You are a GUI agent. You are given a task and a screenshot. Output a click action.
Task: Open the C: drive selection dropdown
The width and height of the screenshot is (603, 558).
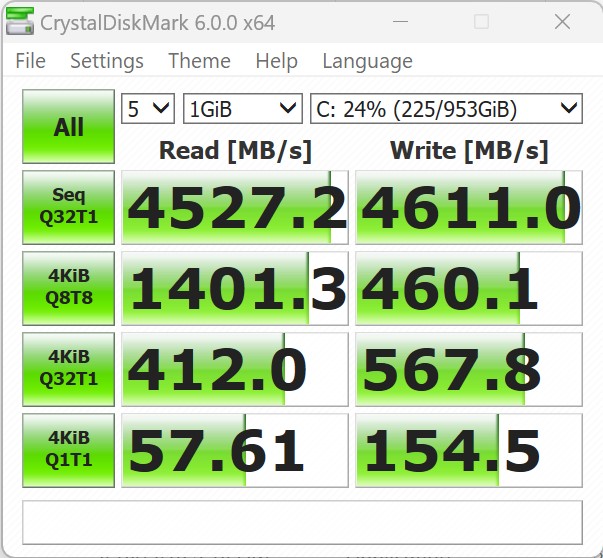446,108
